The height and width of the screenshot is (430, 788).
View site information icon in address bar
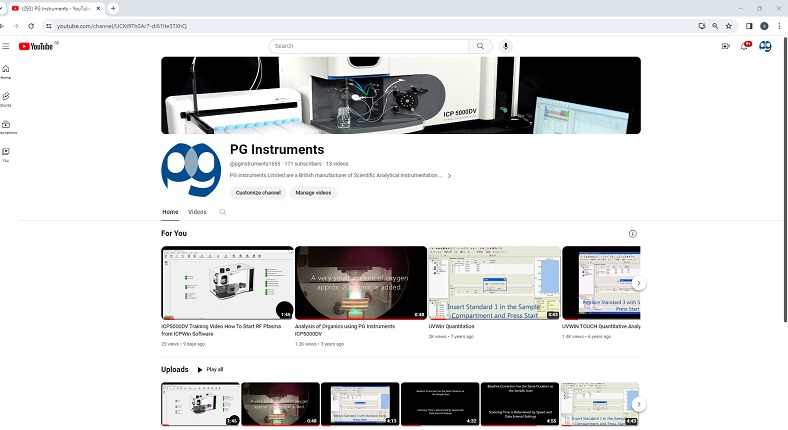coord(49,26)
